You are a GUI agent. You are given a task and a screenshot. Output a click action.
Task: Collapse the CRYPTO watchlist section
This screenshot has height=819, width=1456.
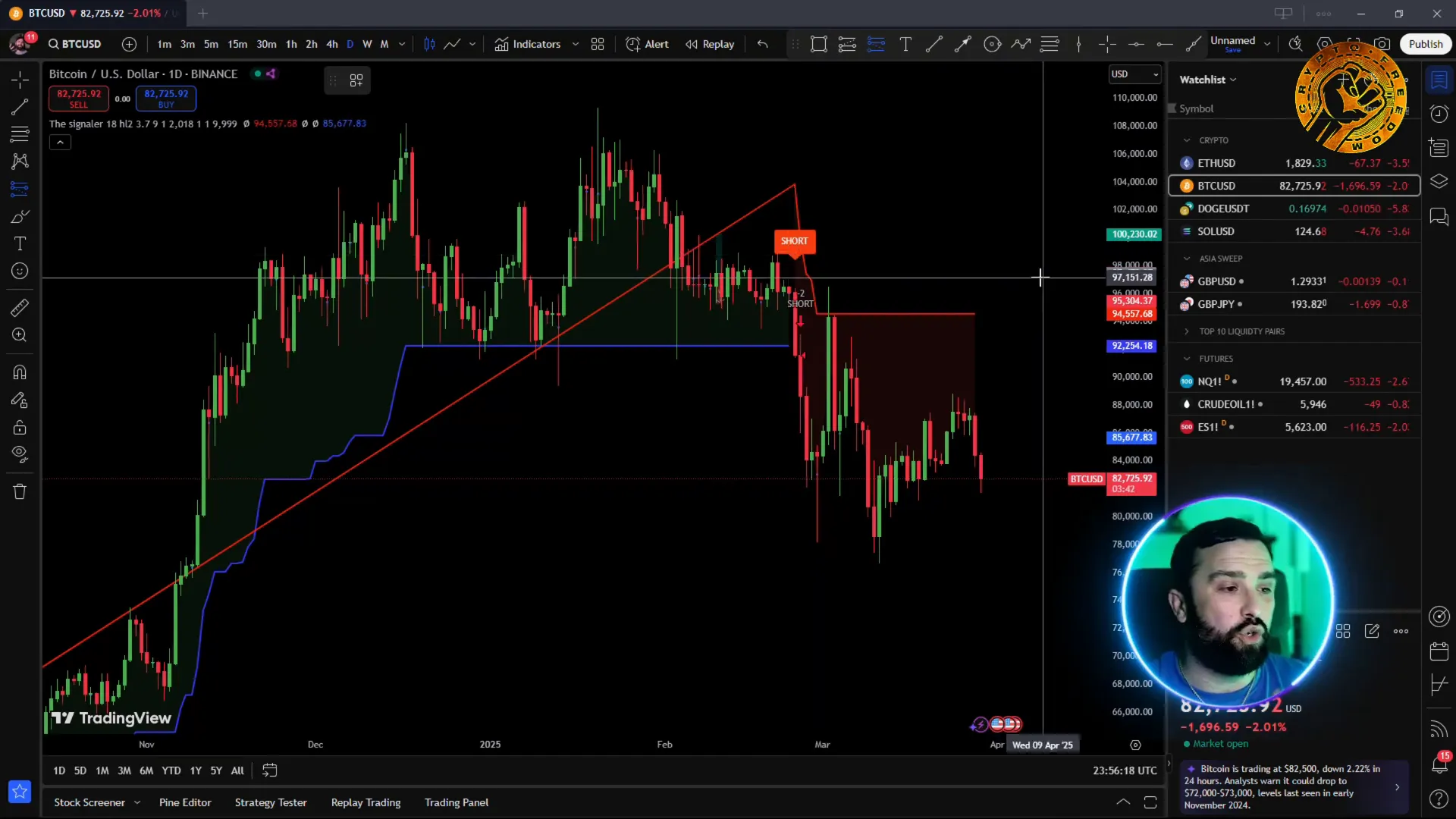click(1187, 140)
